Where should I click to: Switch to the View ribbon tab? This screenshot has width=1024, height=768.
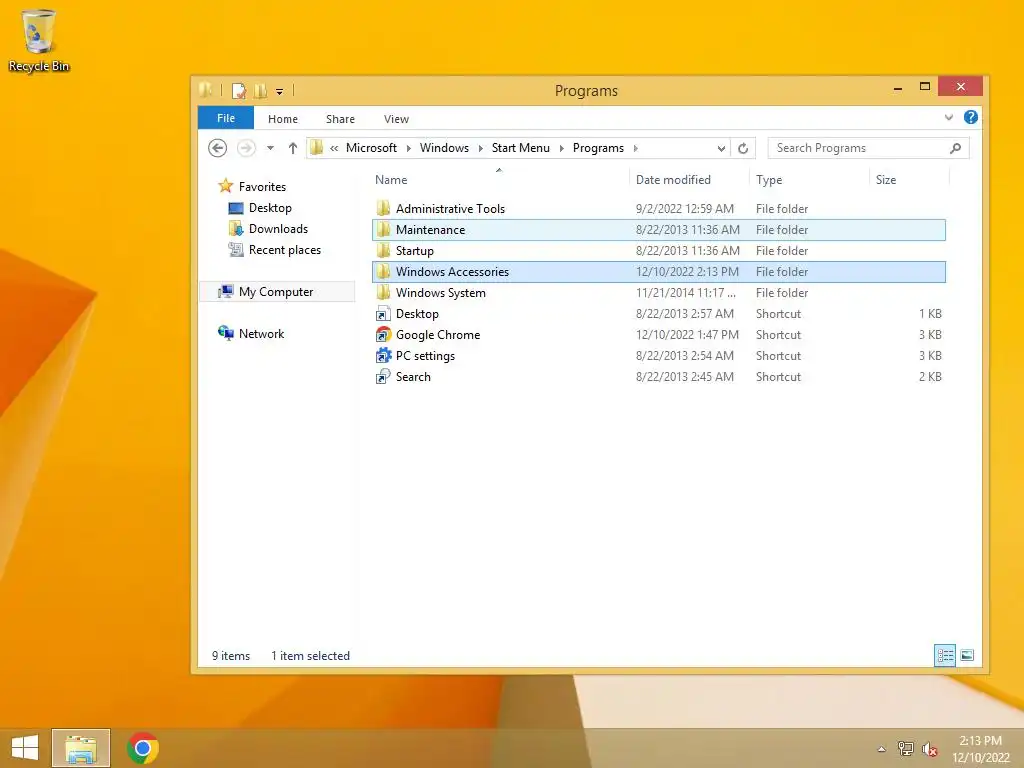(396, 119)
